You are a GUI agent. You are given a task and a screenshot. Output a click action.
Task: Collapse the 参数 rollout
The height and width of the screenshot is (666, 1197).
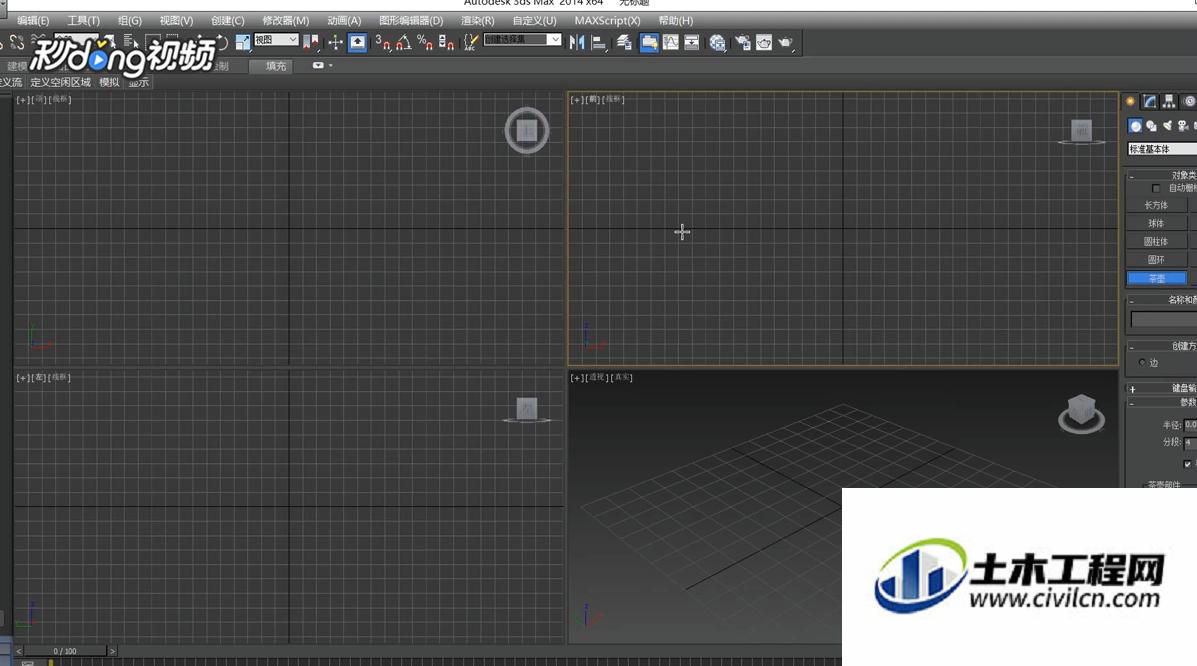pos(1163,402)
